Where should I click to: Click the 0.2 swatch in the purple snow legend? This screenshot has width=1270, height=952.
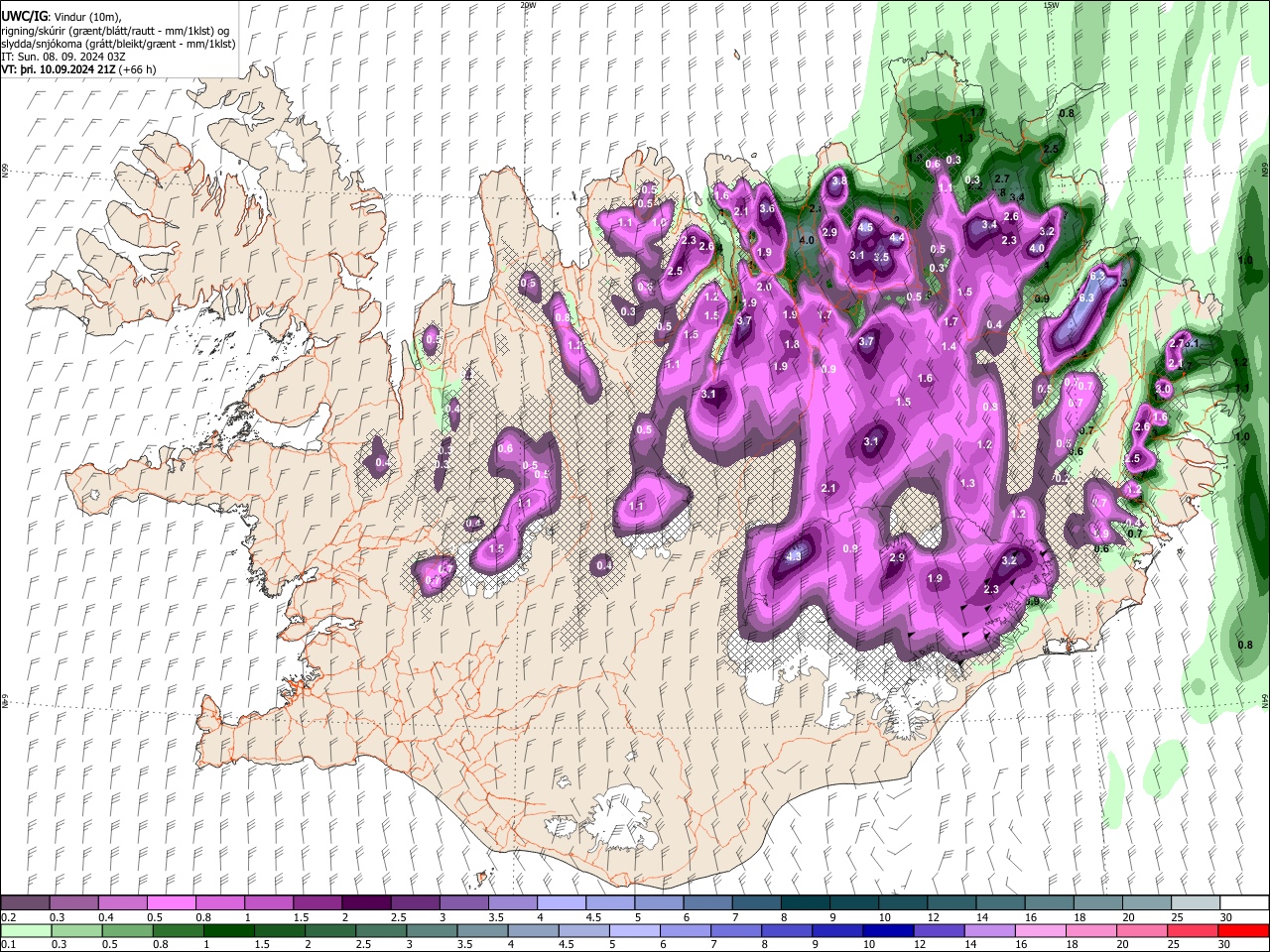[x=25, y=903]
